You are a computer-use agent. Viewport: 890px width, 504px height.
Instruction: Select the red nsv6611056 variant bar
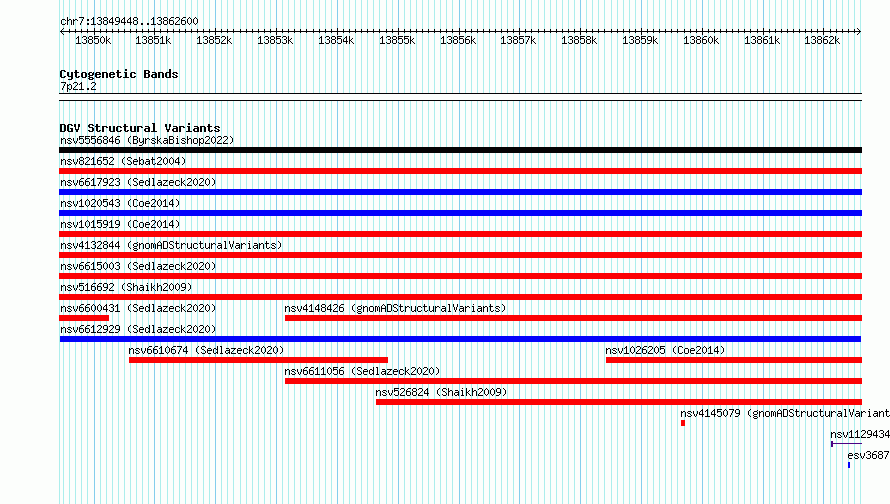click(x=573, y=381)
